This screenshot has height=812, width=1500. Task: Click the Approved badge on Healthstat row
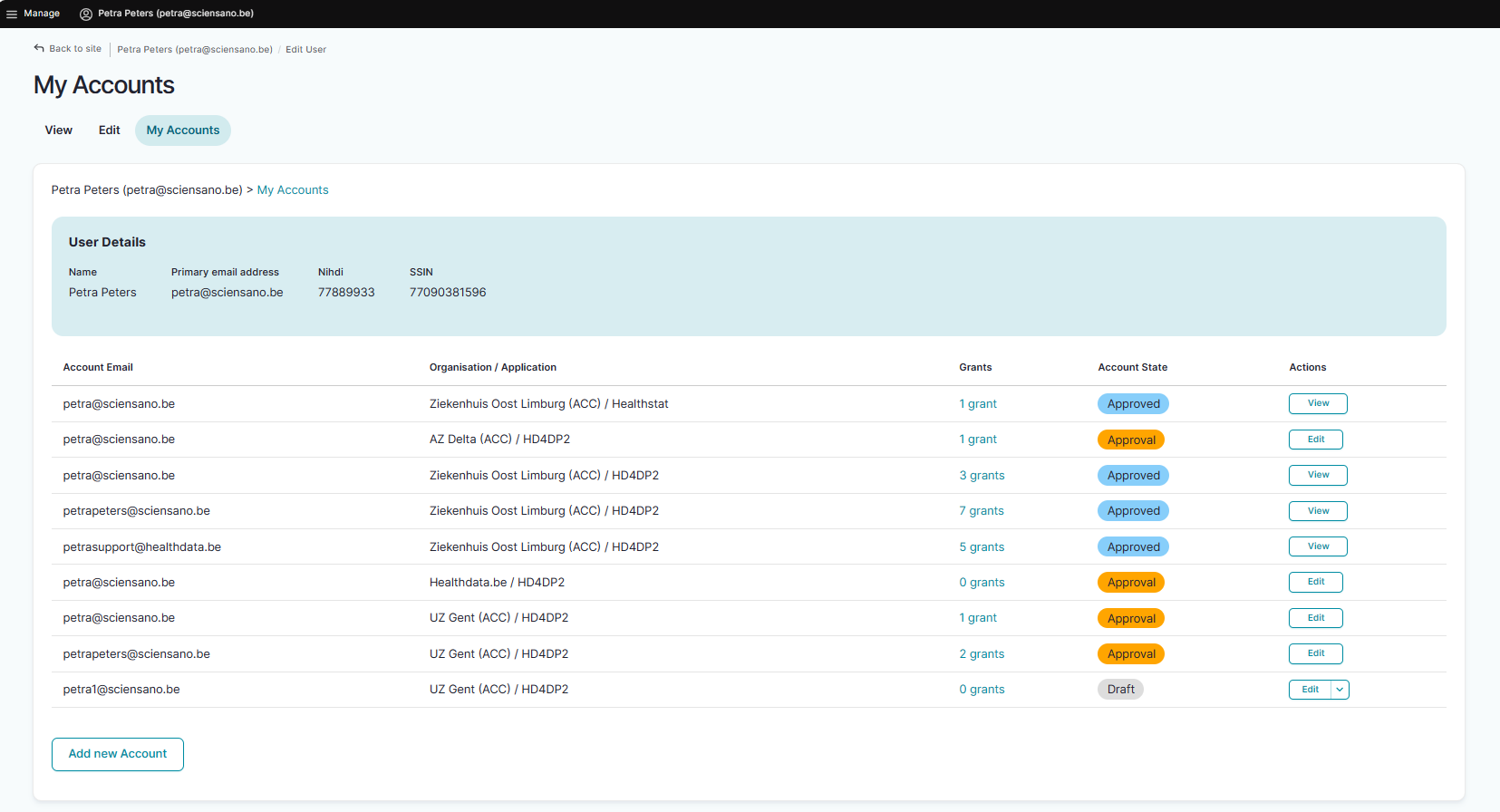pos(1133,404)
